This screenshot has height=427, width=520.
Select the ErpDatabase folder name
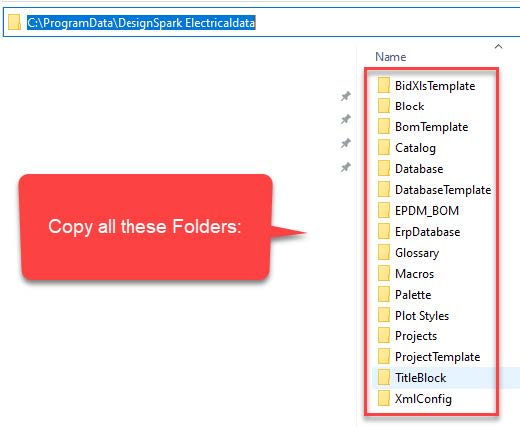(x=428, y=232)
